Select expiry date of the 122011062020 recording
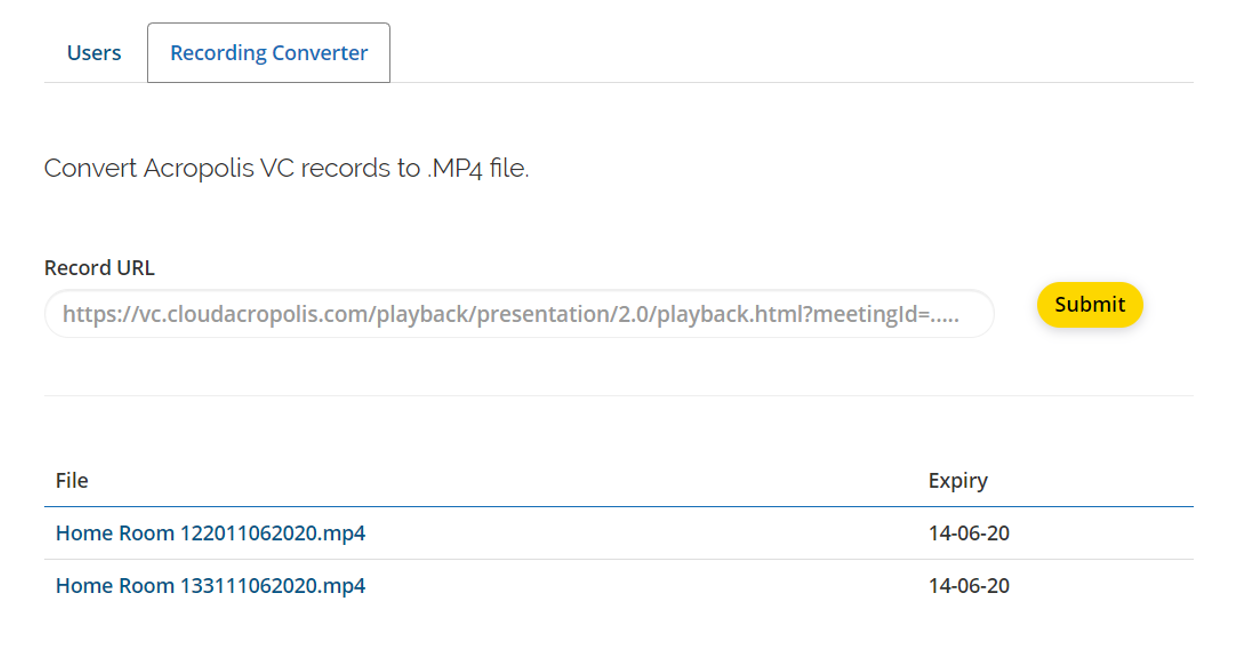 tap(969, 533)
